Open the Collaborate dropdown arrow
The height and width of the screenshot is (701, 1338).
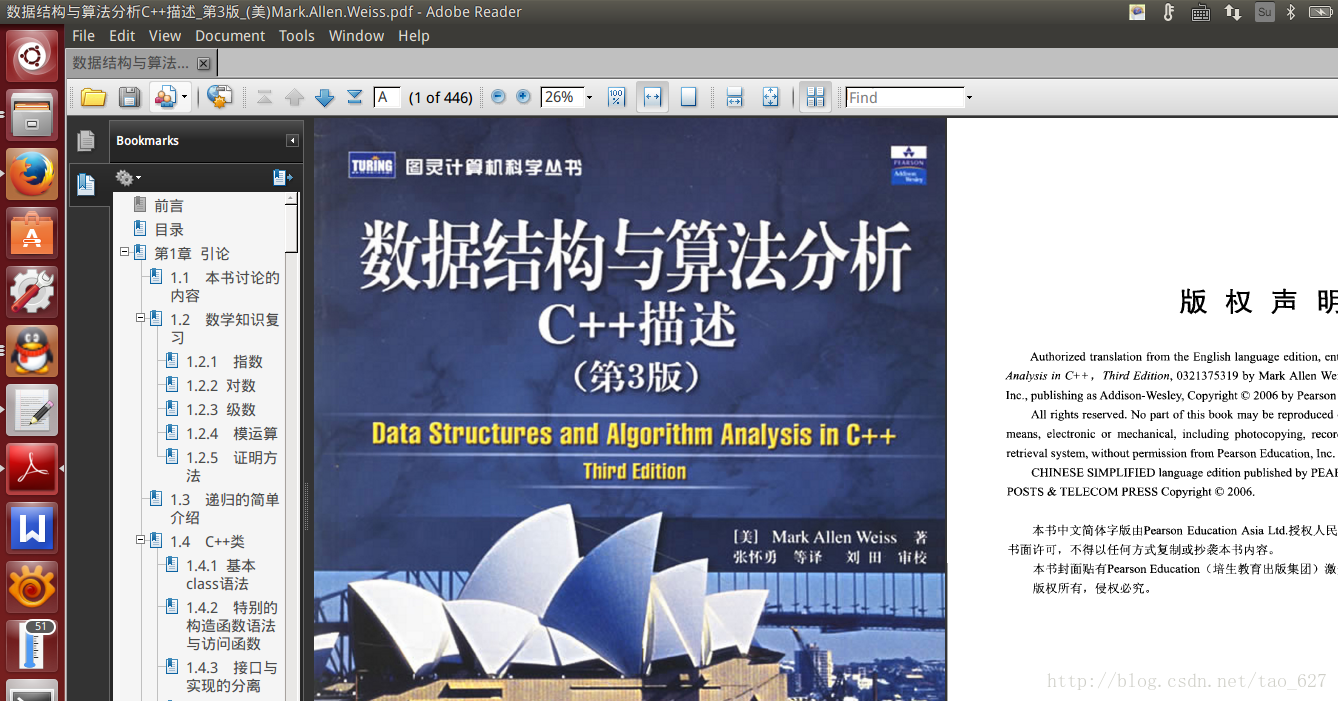[x=184, y=98]
